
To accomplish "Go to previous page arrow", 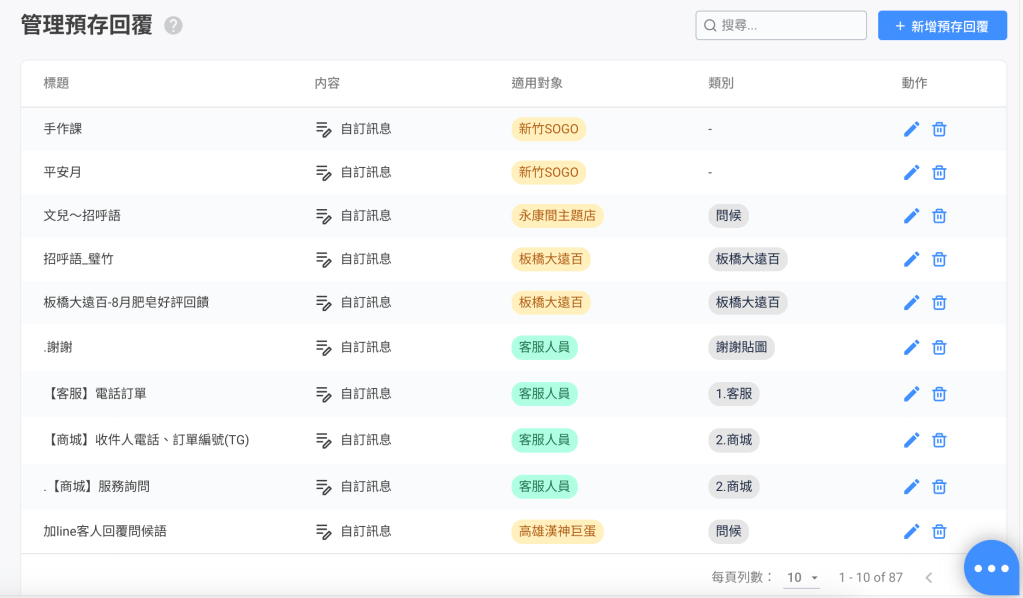I will coord(928,578).
